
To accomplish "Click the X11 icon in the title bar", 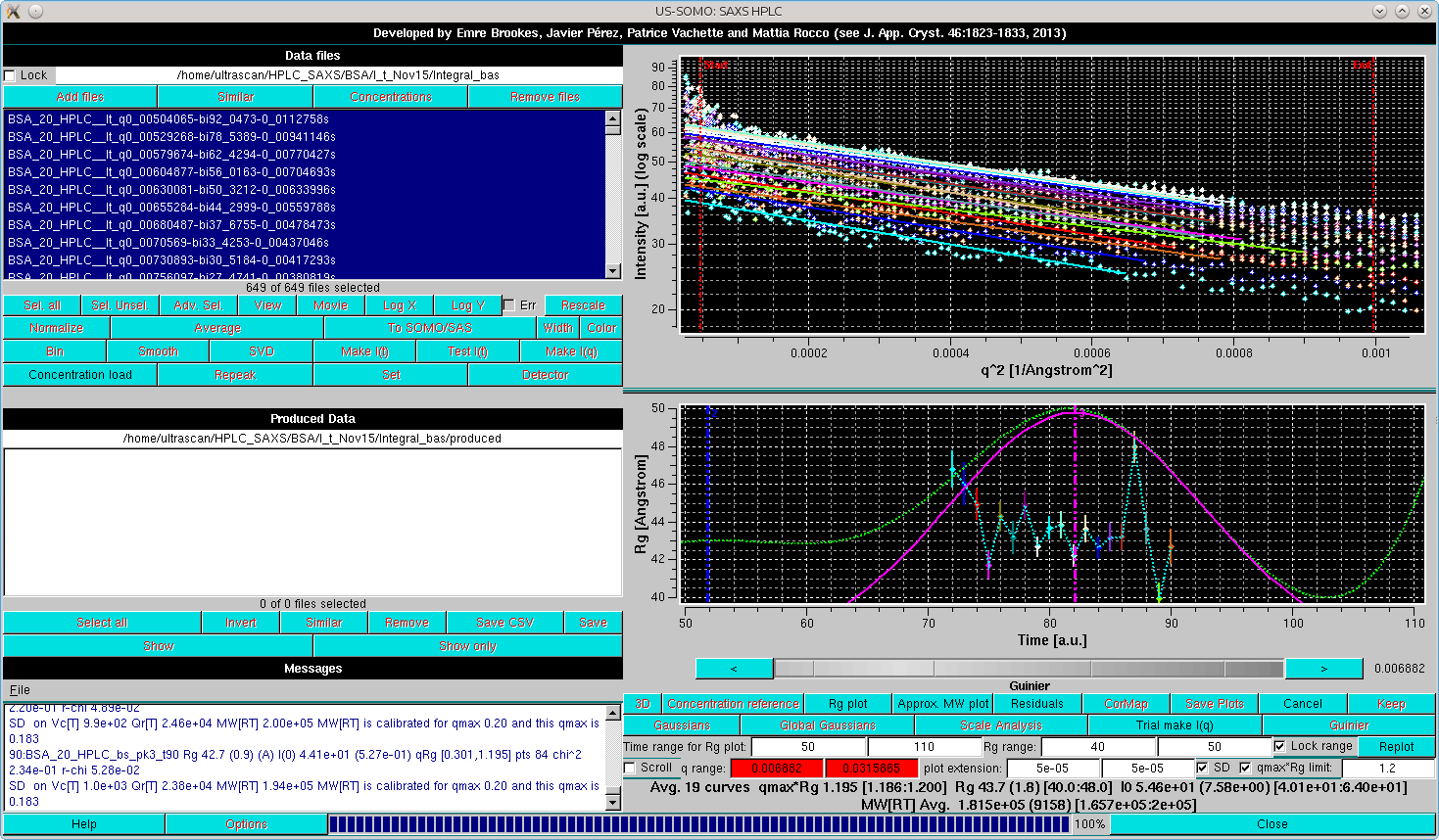I will [x=13, y=11].
